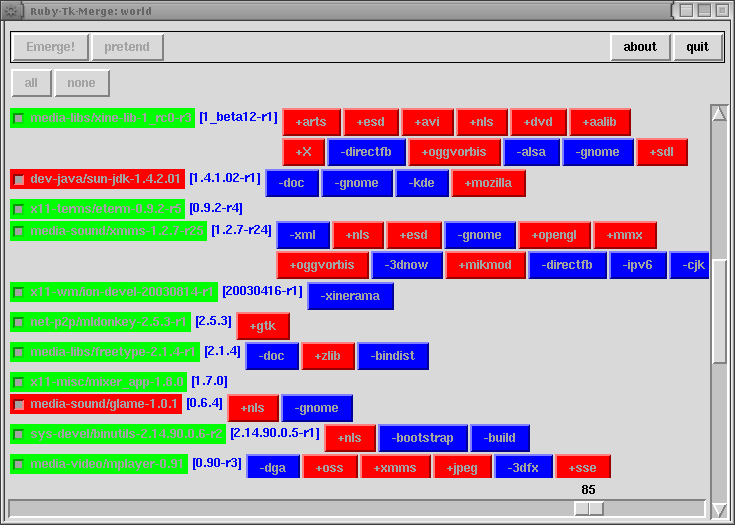Screen dimensions: 735x525
Task: Select all packages with the all button
Action: point(32,83)
